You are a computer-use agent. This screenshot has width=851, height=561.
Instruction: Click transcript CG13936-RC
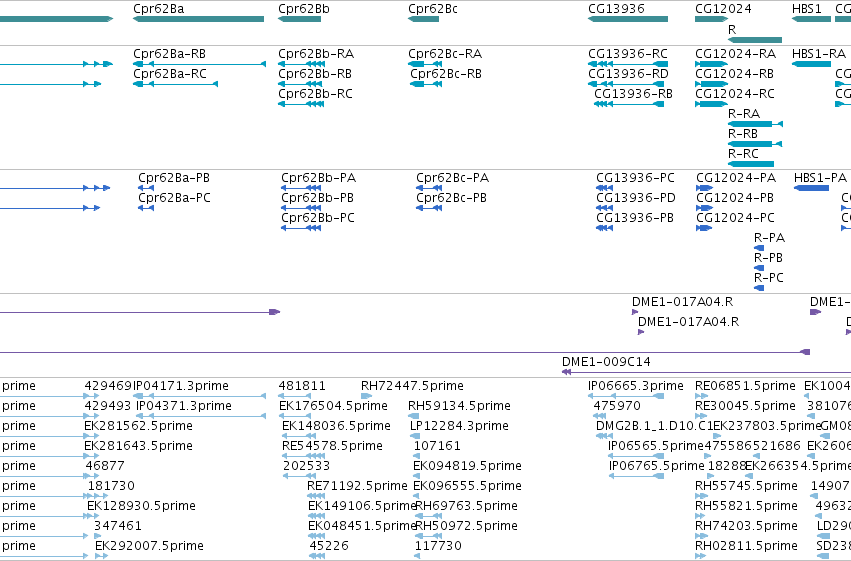(x=628, y=54)
